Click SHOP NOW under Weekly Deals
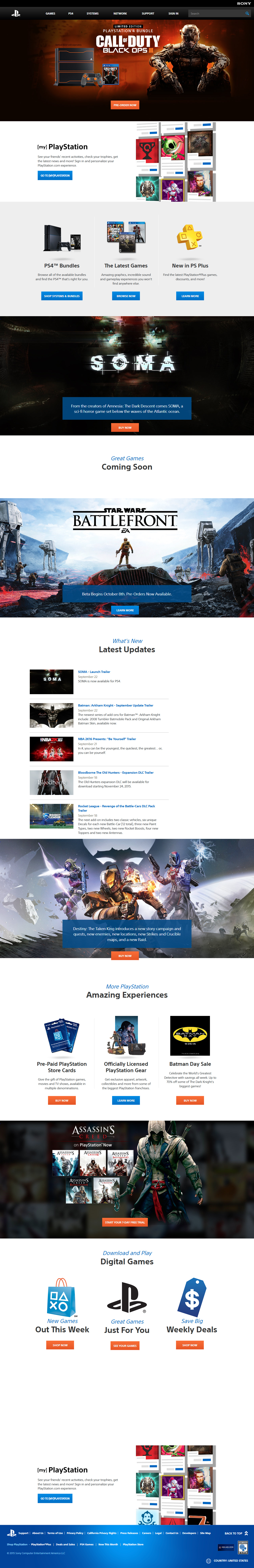This screenshot has height=1568, width=254. tap(190, 1345)
